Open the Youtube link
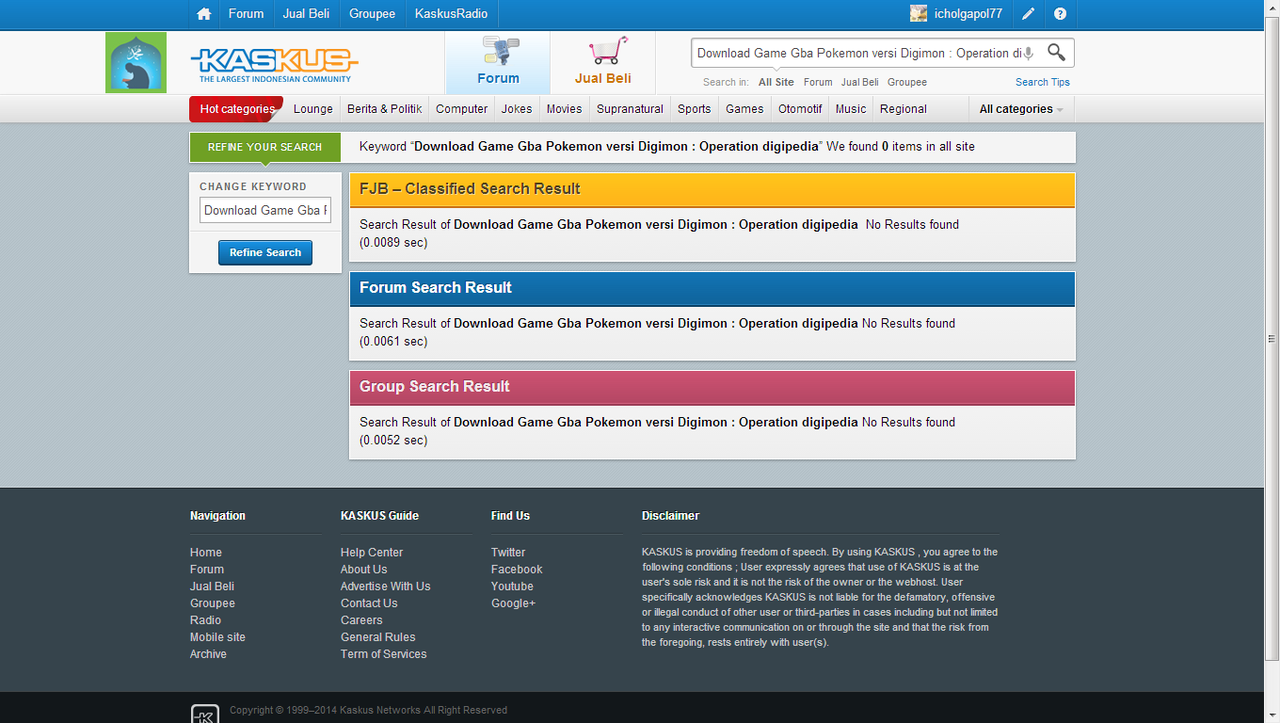1280x723 pixels. (512, 586)
